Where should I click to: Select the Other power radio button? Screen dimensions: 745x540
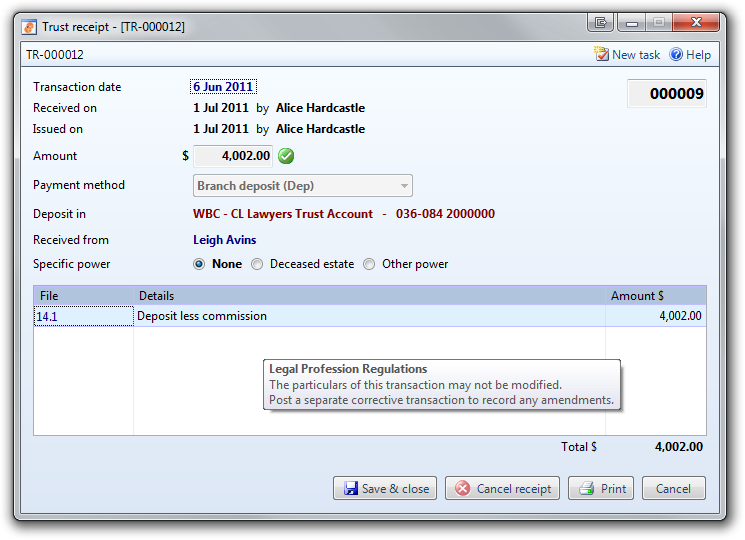(369, 264)
